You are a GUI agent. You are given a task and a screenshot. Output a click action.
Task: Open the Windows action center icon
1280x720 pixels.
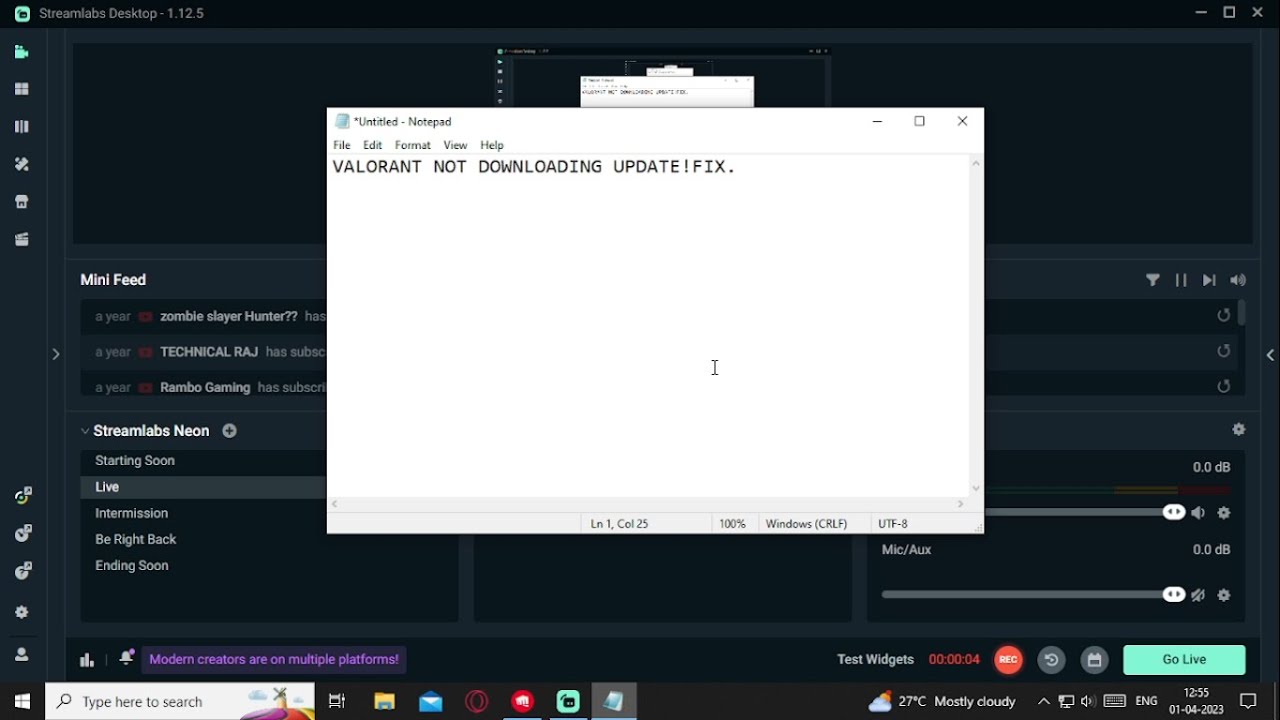1248,701
